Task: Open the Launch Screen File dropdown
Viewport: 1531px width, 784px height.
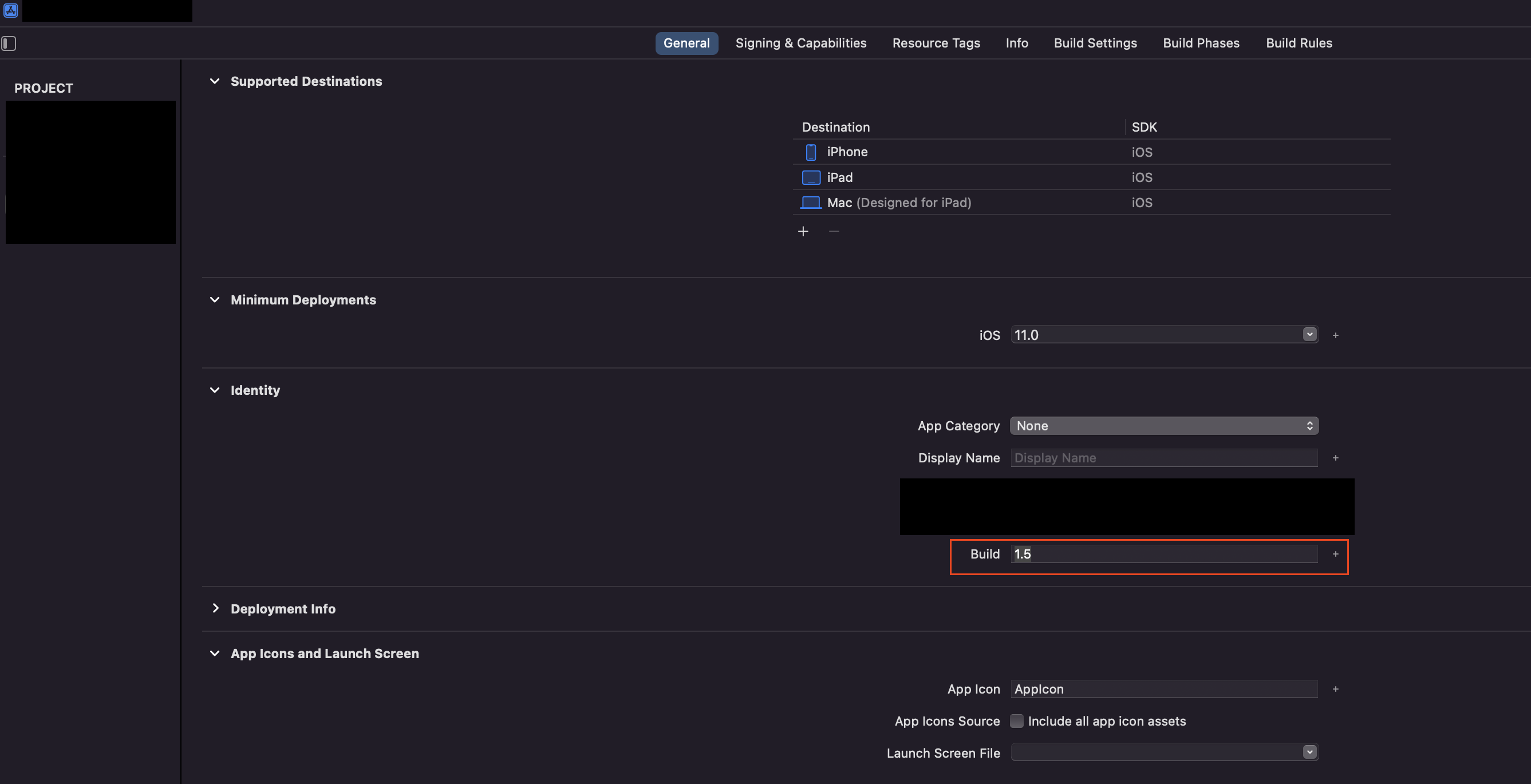Action: (x=1309, y=753)
